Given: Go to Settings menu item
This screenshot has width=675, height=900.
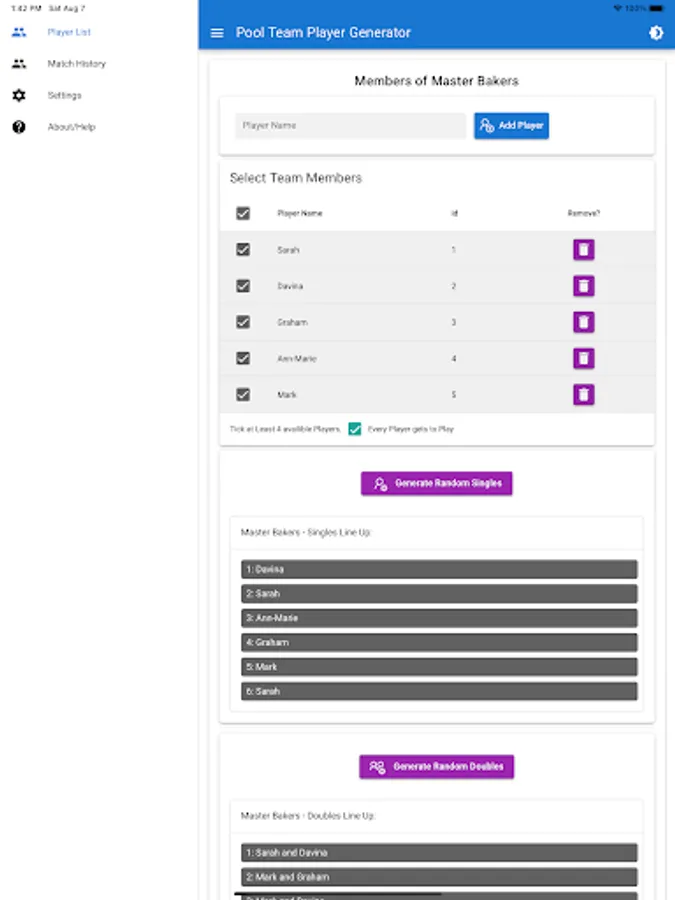Looking at the screenshot, I should (64, 96).
